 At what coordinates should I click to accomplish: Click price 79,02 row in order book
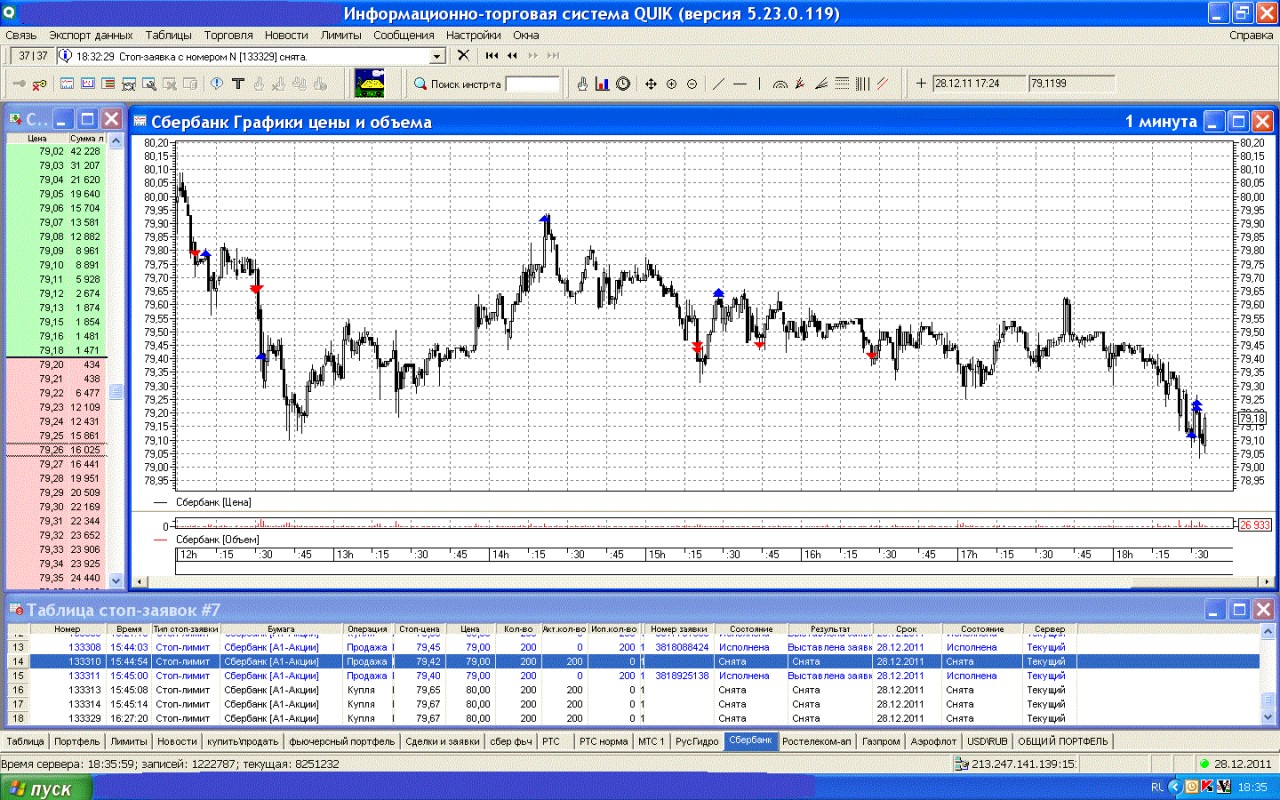coord(56,151)
